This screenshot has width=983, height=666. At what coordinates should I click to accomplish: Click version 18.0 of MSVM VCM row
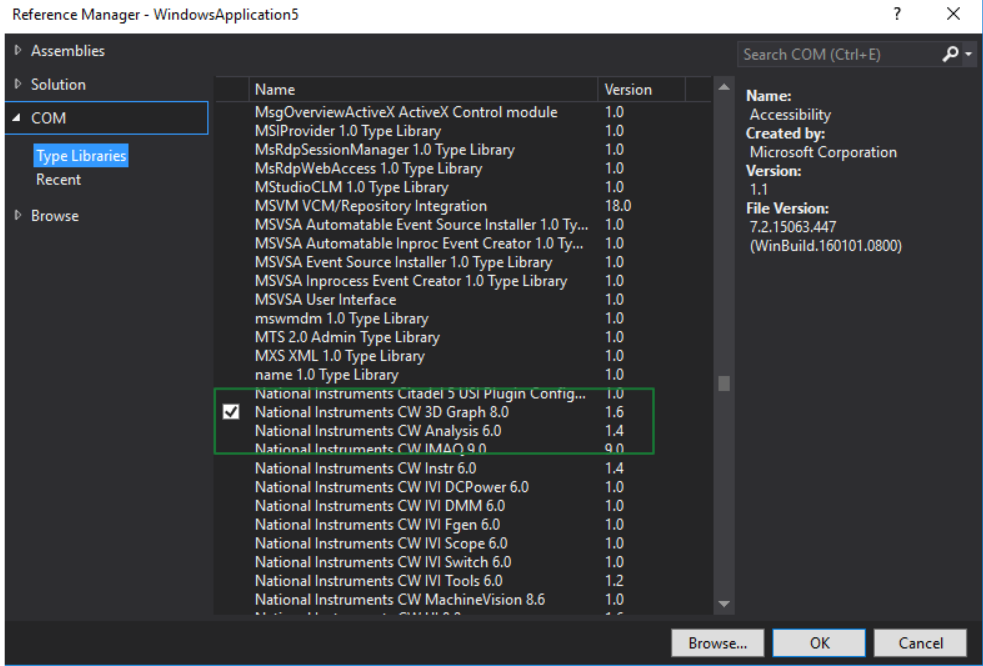618,206
